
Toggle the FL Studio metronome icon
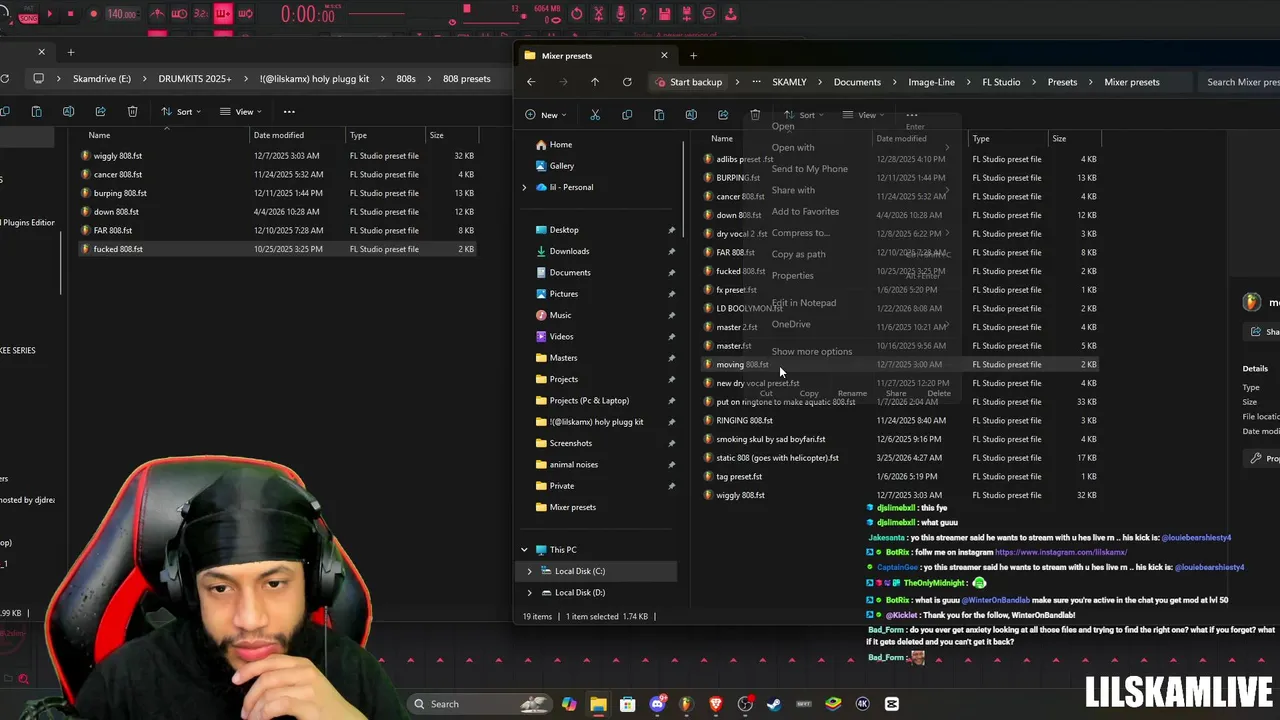click(157, 14)
